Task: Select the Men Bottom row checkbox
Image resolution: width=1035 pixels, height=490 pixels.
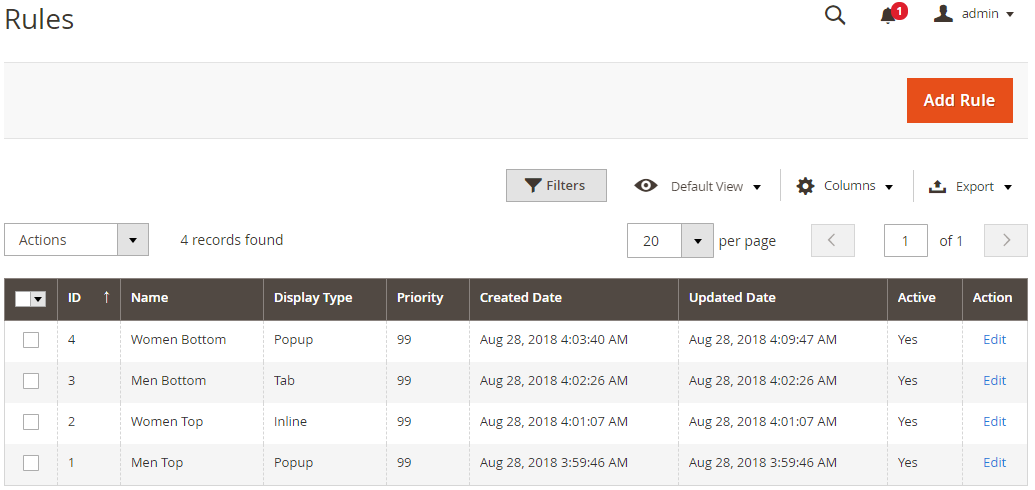Action: tap(31, 381)
